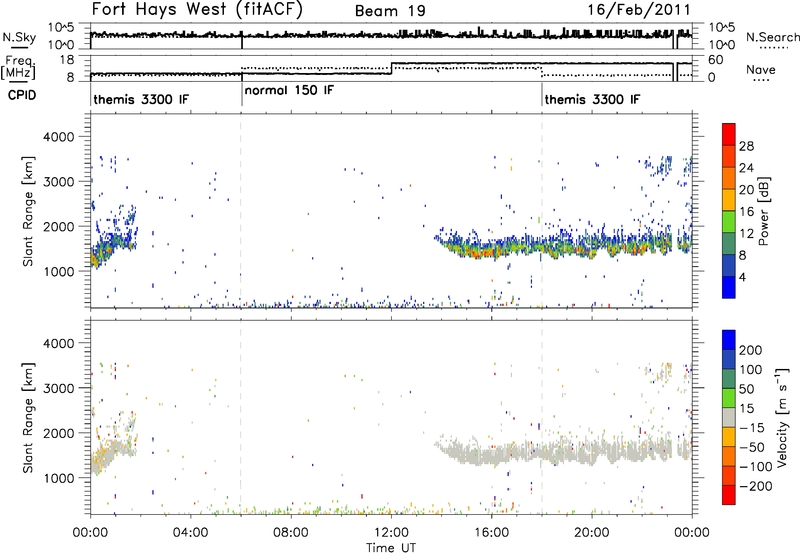Image resolution: width=800 pixels, height=554 pixels.
Task: Click the velocity colorbar '200' value
Action: coord(751,350)
